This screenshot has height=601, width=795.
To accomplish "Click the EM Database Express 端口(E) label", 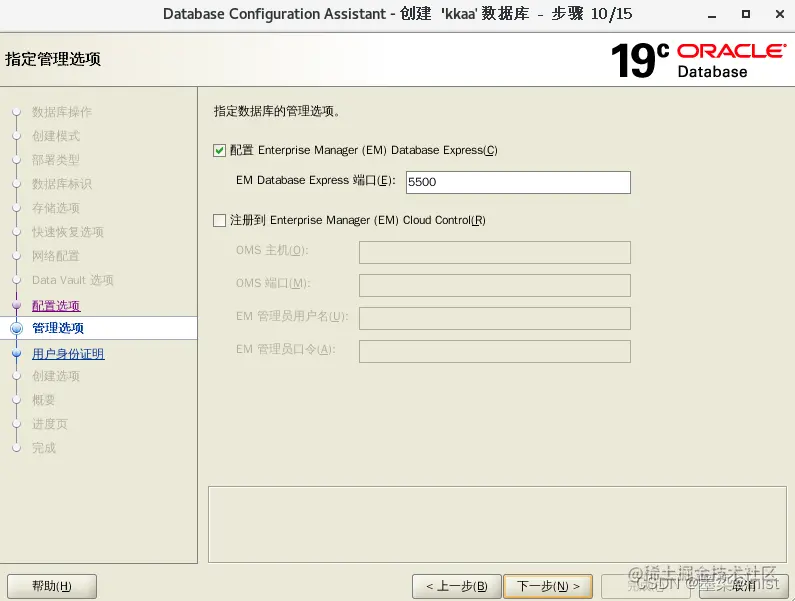I will pos(315,181).
